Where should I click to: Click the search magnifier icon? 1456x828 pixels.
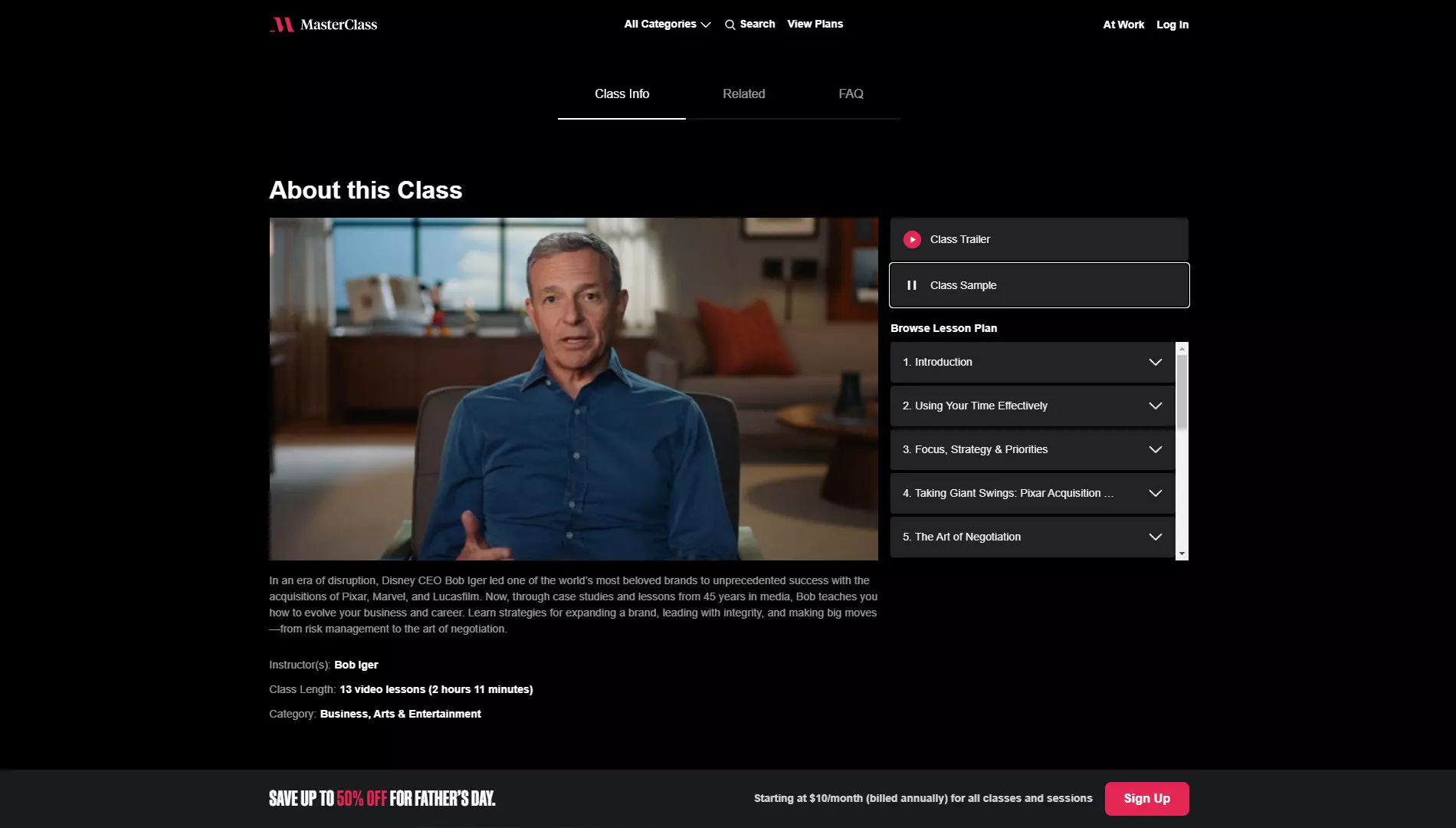(730, 25)
